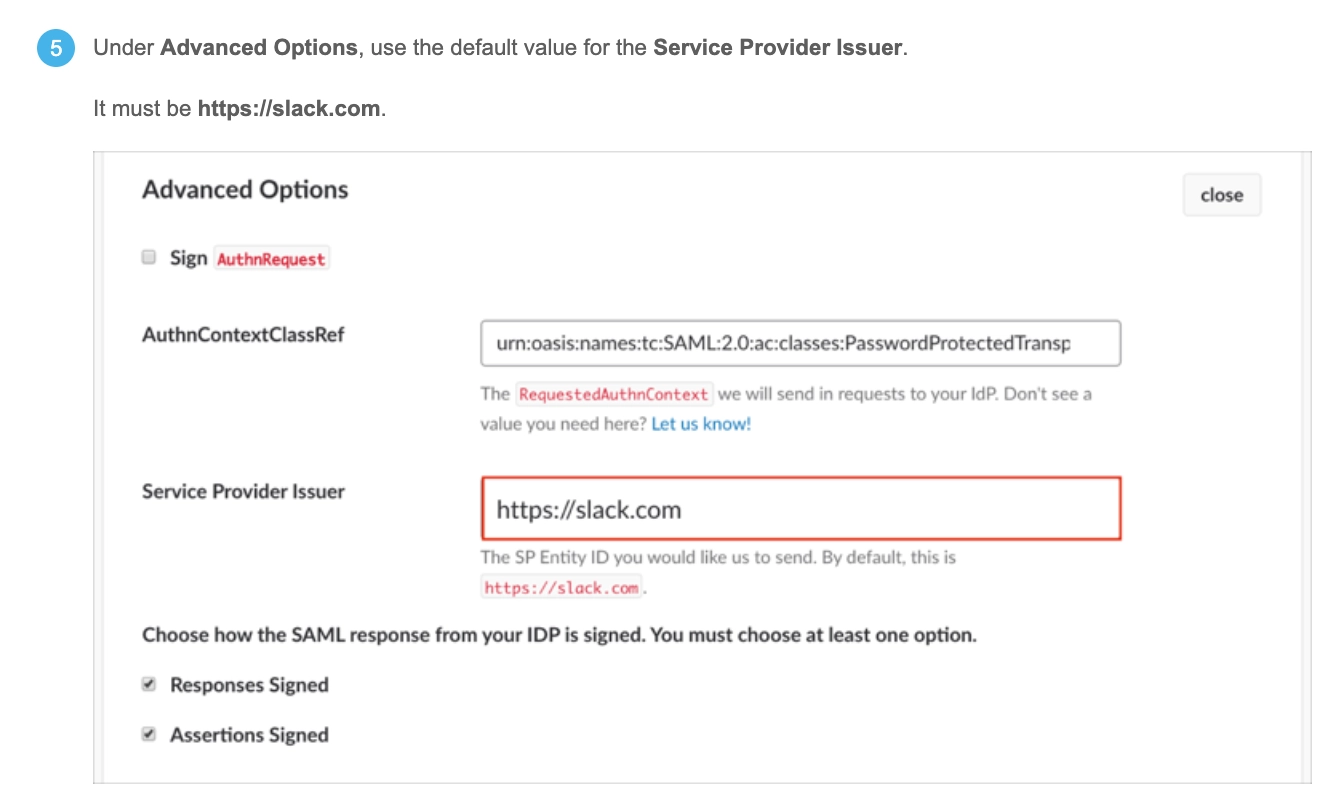Image resolution: width=1342 pixels, height=800 pixels.
Task: Click the RequestedAuthnContext code snippet
Action: click(x=614, y=394)
